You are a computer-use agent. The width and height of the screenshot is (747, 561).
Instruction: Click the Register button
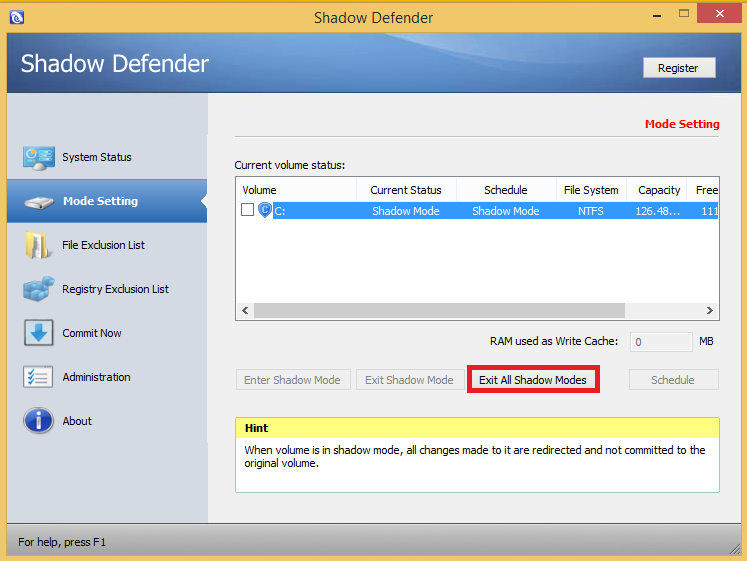pos(679,68)
